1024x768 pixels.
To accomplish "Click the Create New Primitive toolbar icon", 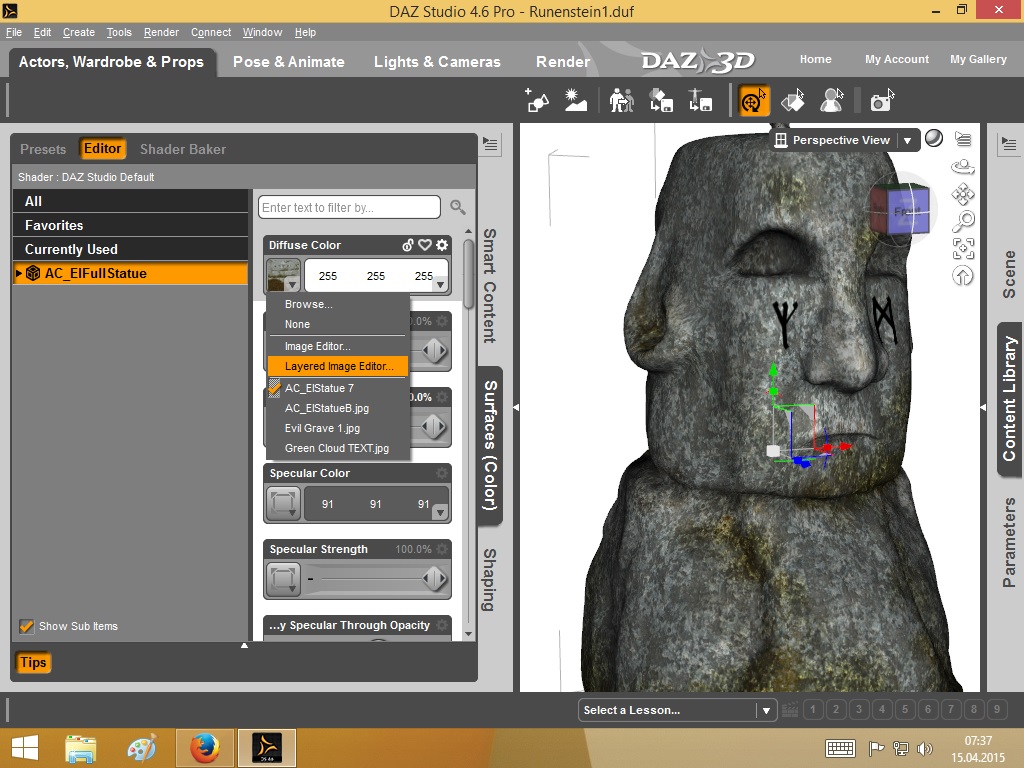I will click(x=537, y=101).
